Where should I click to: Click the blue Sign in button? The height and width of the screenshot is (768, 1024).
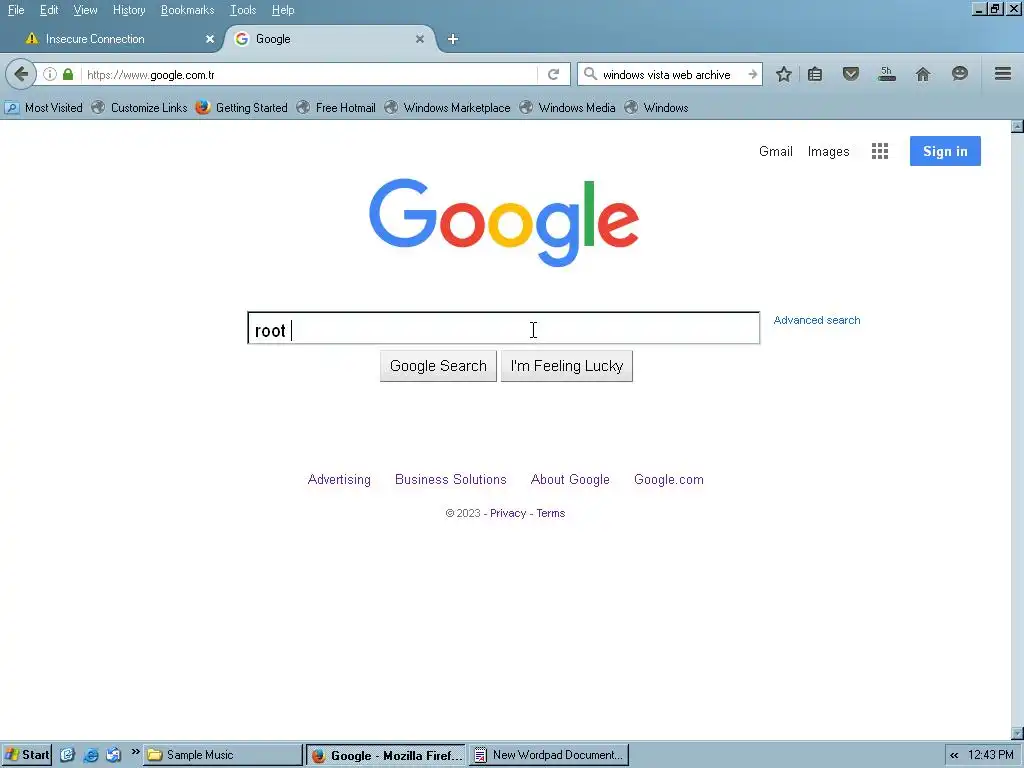[945, 151]
